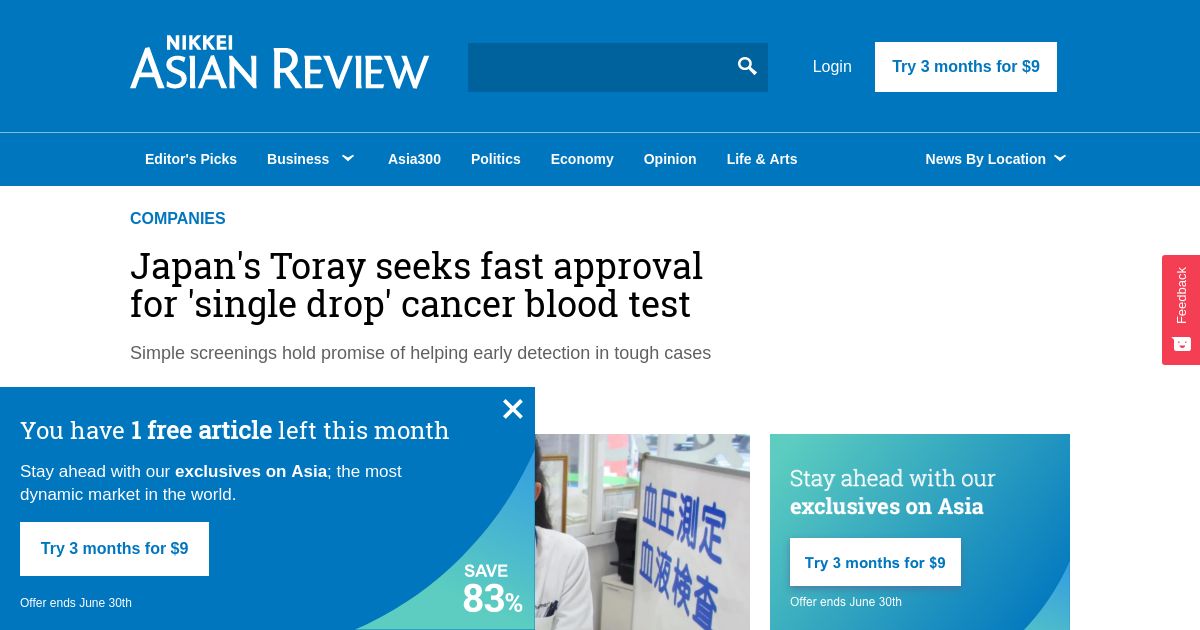Click the article photo with Japanese sign

pyautogui.click(x=642, y=532)
